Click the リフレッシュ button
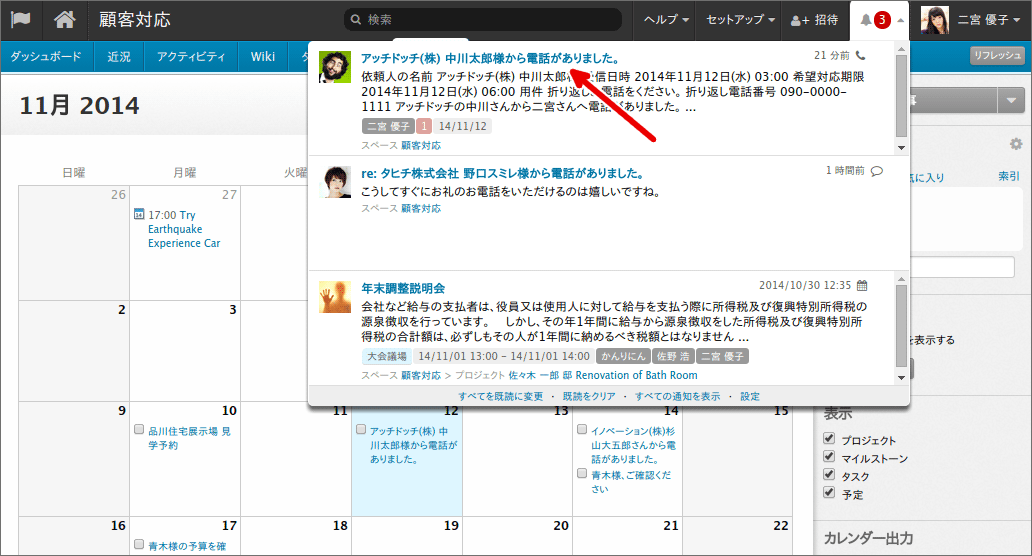The height and width of the screenshot is (556, 1032). (997, 56)
